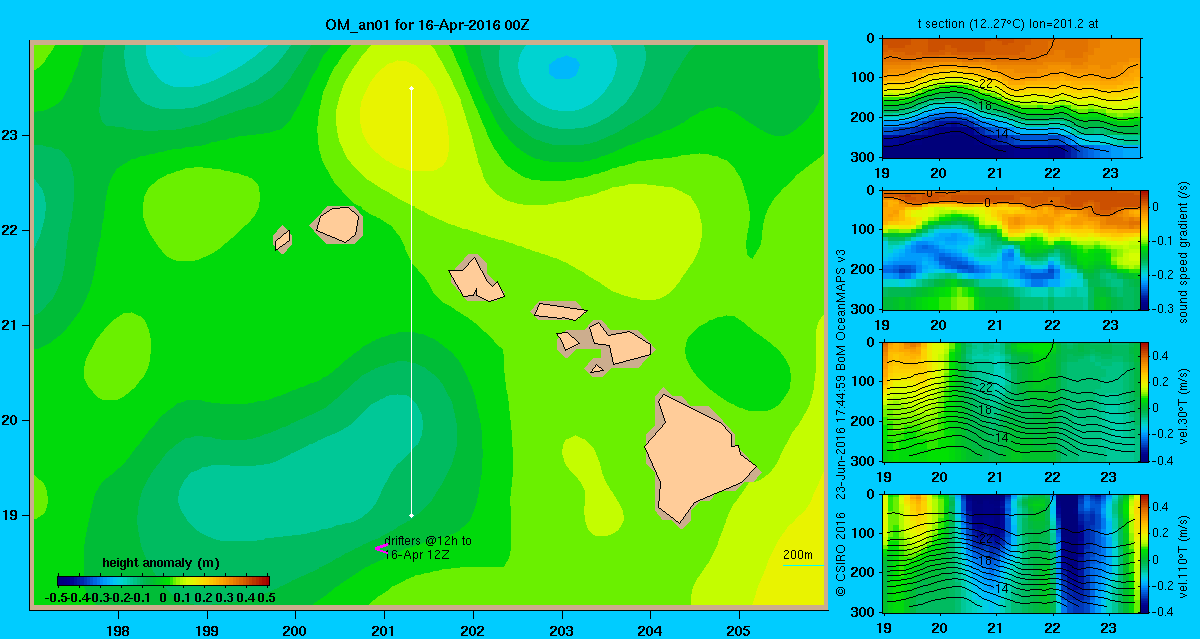Click longitude label 205 on the map axis
Screen dimensions: 1200x639
pyautogui.click(x=739, y=630)
